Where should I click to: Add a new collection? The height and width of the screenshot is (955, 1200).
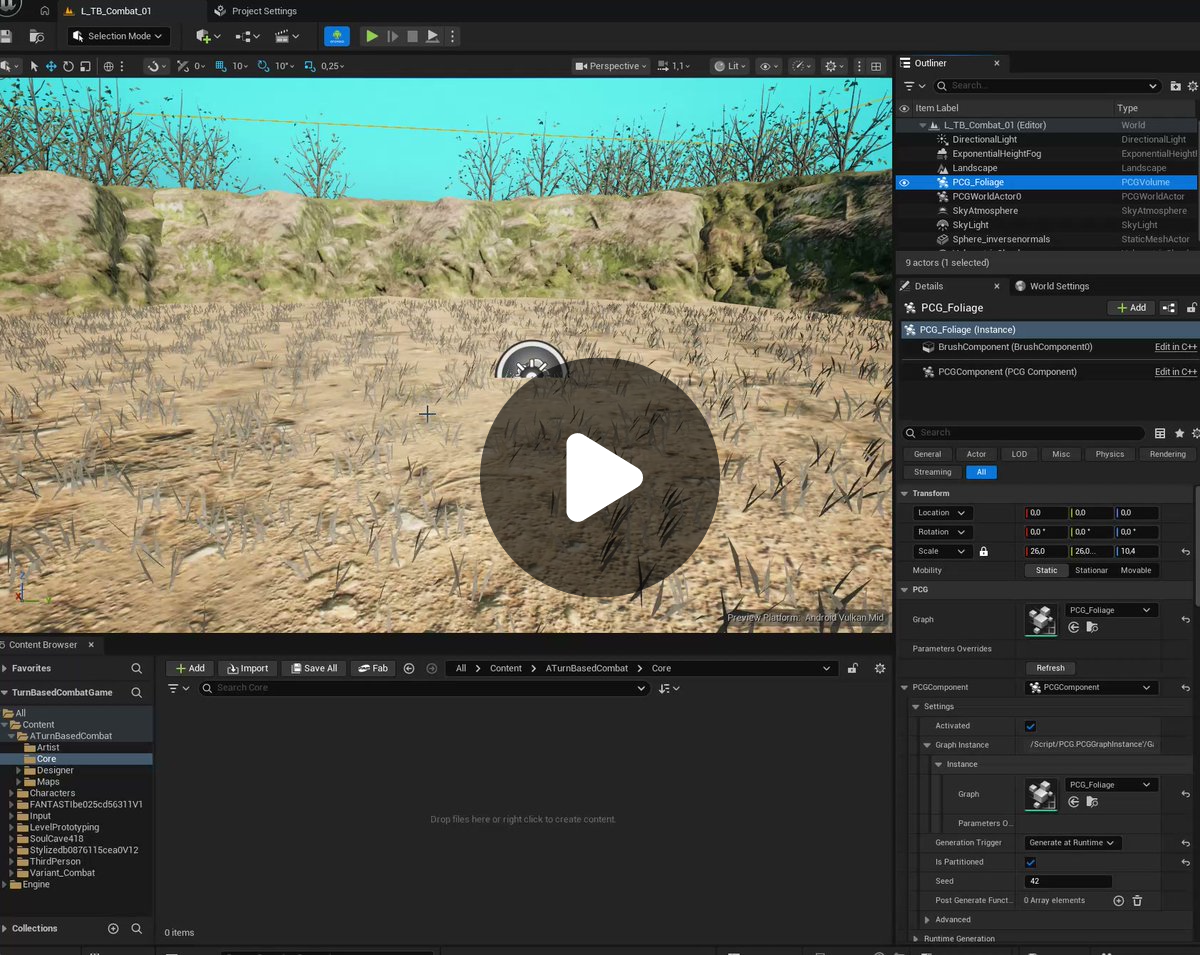[113, 928]
